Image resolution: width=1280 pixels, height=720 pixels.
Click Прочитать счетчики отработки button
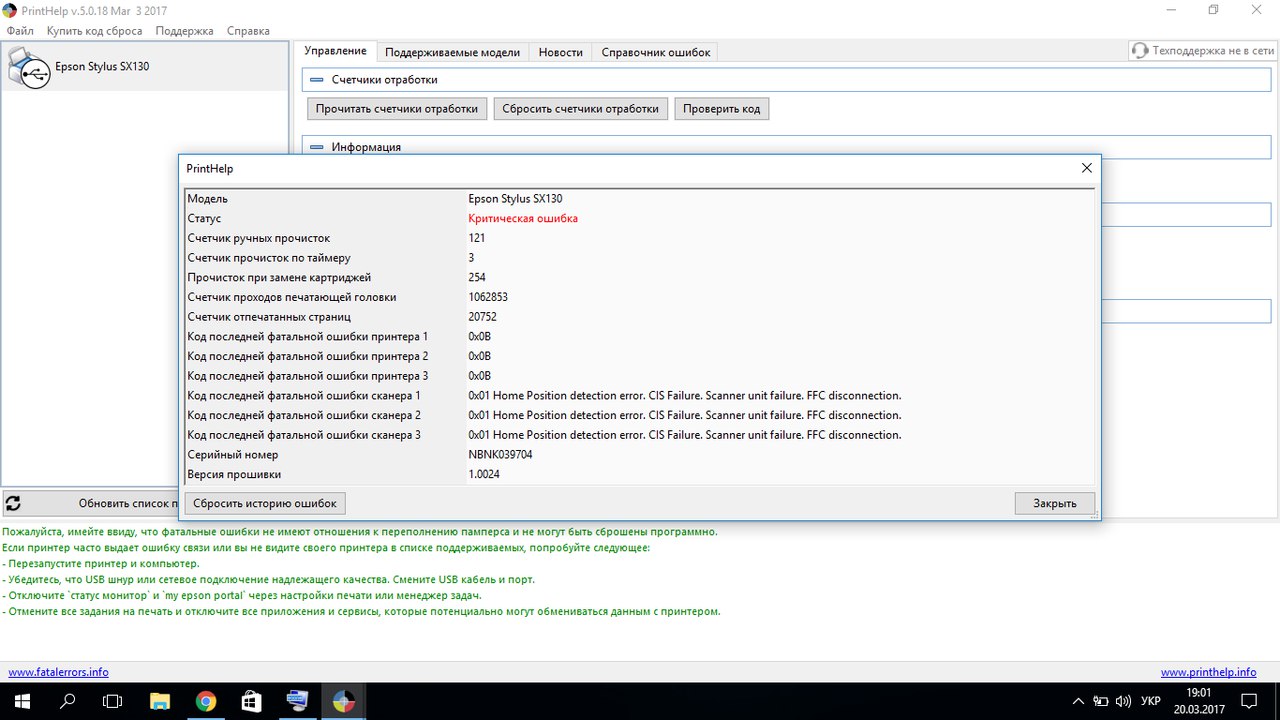(397, 109)
